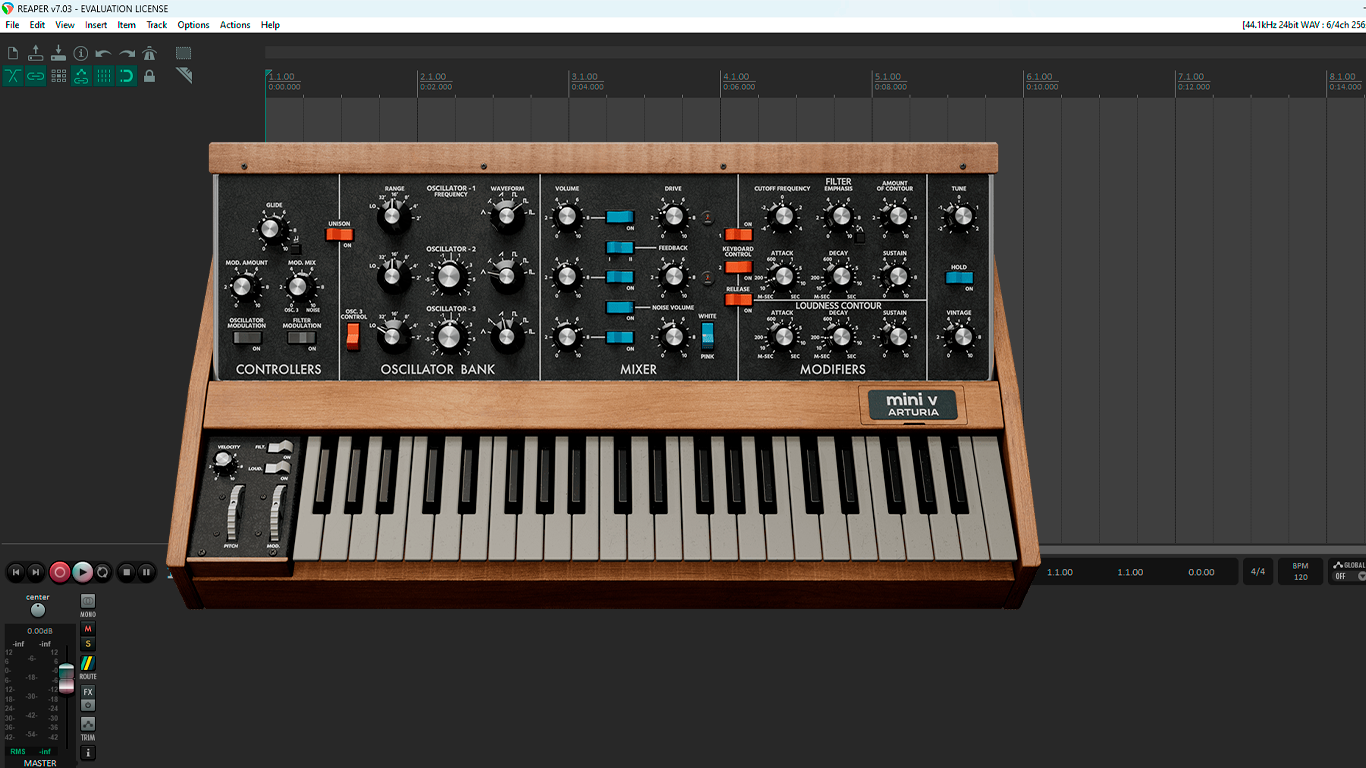Toggle master FX bypass power icon
Screen dimensions: 1366x768
click(x=88, y=705)
